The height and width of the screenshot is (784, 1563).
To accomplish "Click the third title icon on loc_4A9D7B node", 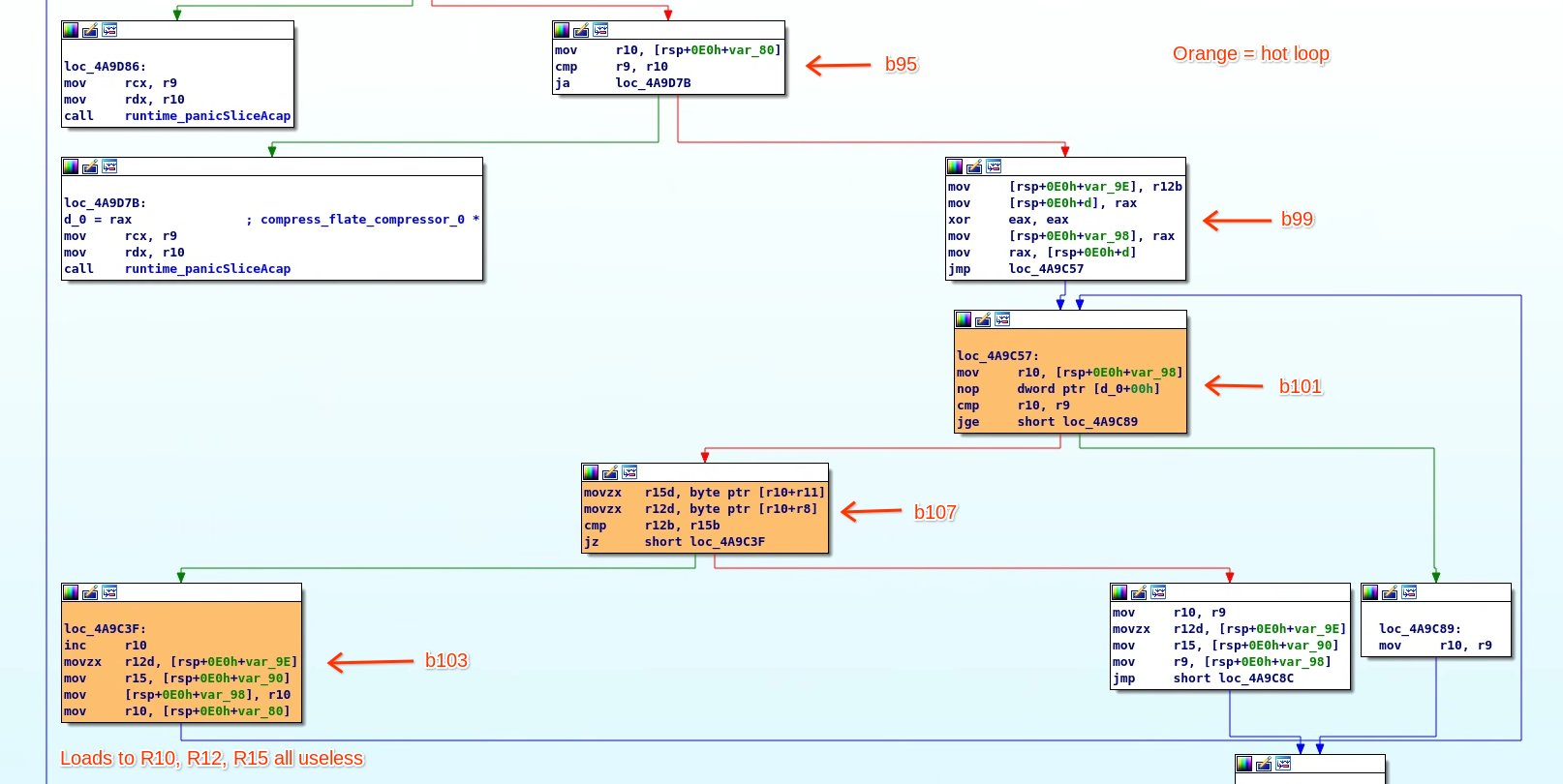I will coord(109,166).
